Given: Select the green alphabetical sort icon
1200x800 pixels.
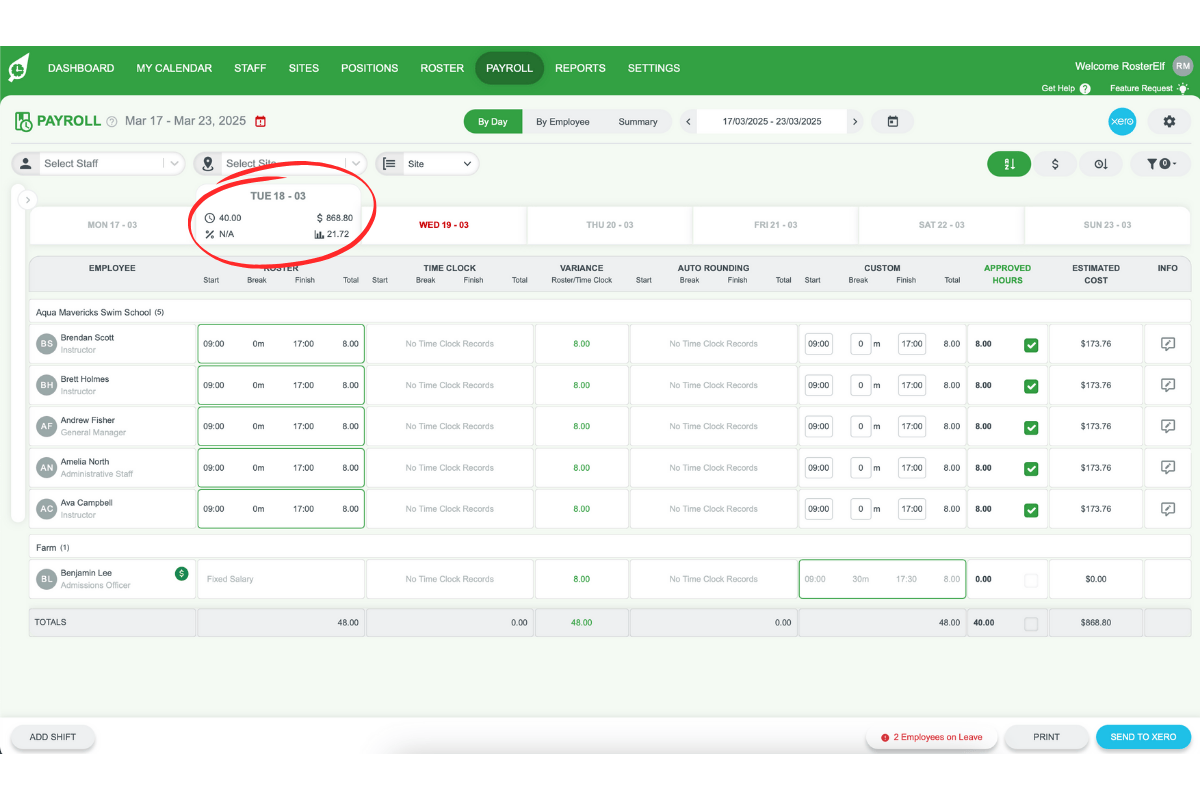Looking at the screenshot, I should coord(1008,163).
